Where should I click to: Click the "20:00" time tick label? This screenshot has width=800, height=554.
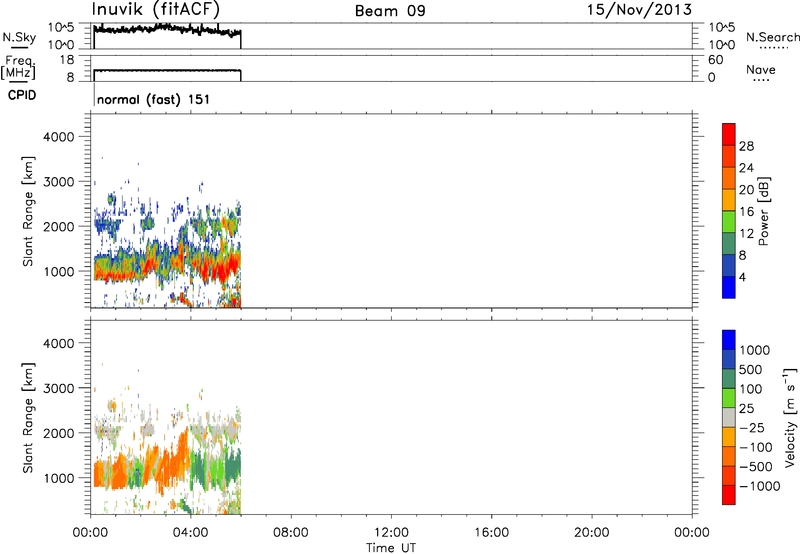[592, 533]
